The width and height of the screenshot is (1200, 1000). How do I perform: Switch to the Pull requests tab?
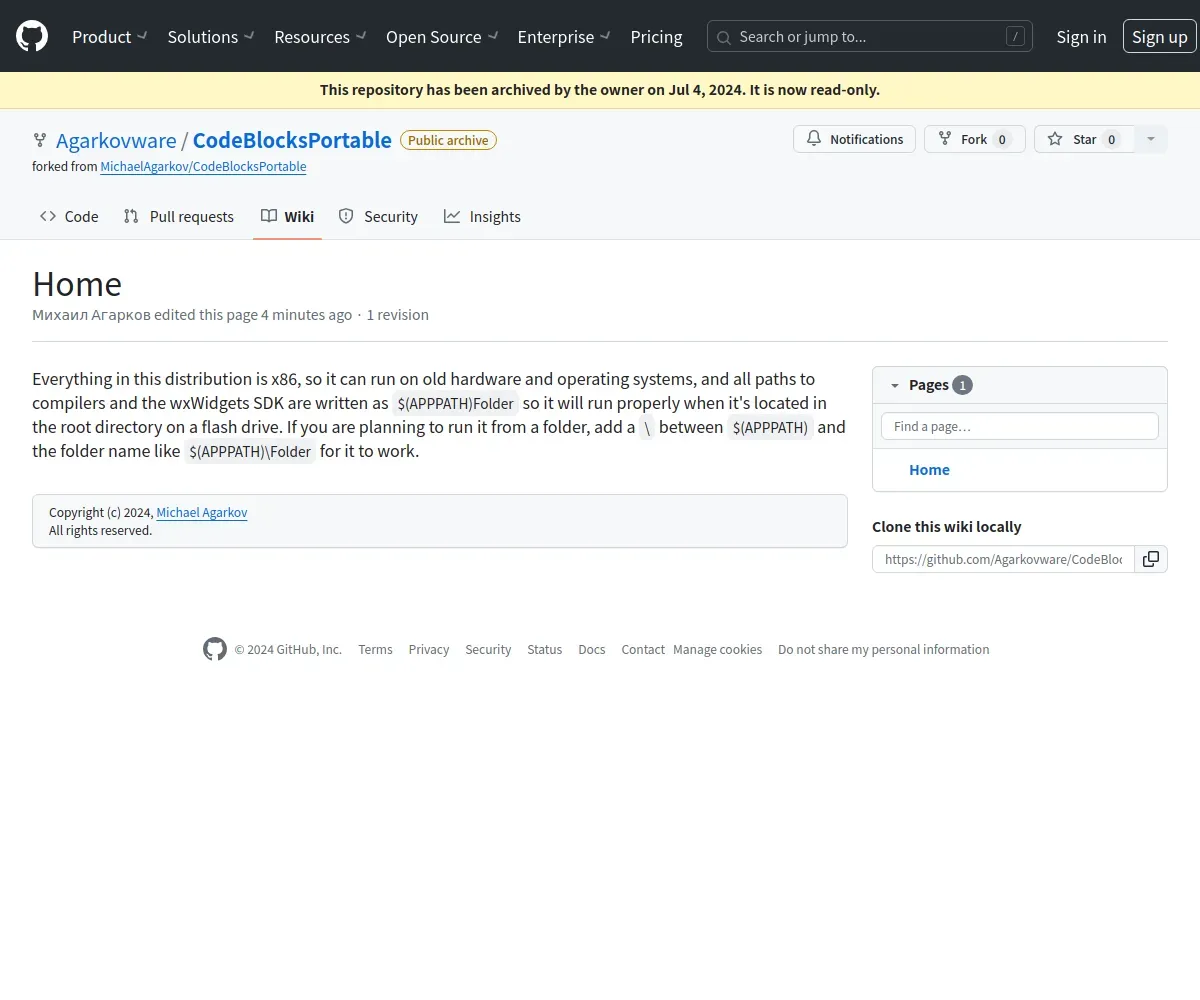coord(179,216)
